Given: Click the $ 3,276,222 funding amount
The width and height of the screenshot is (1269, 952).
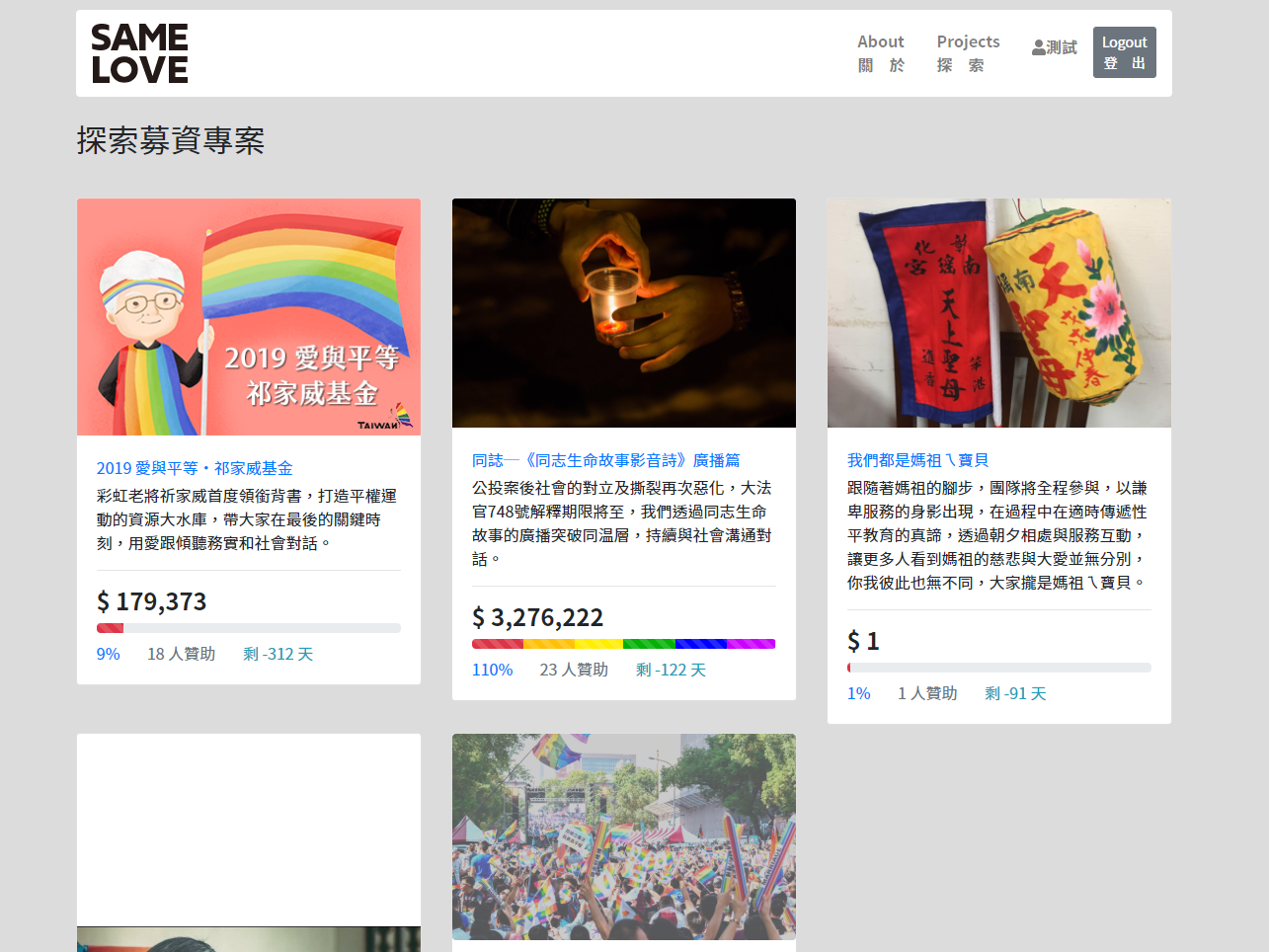Looking at the screenshot, I should pyautogui.click(x=537, y=617).
